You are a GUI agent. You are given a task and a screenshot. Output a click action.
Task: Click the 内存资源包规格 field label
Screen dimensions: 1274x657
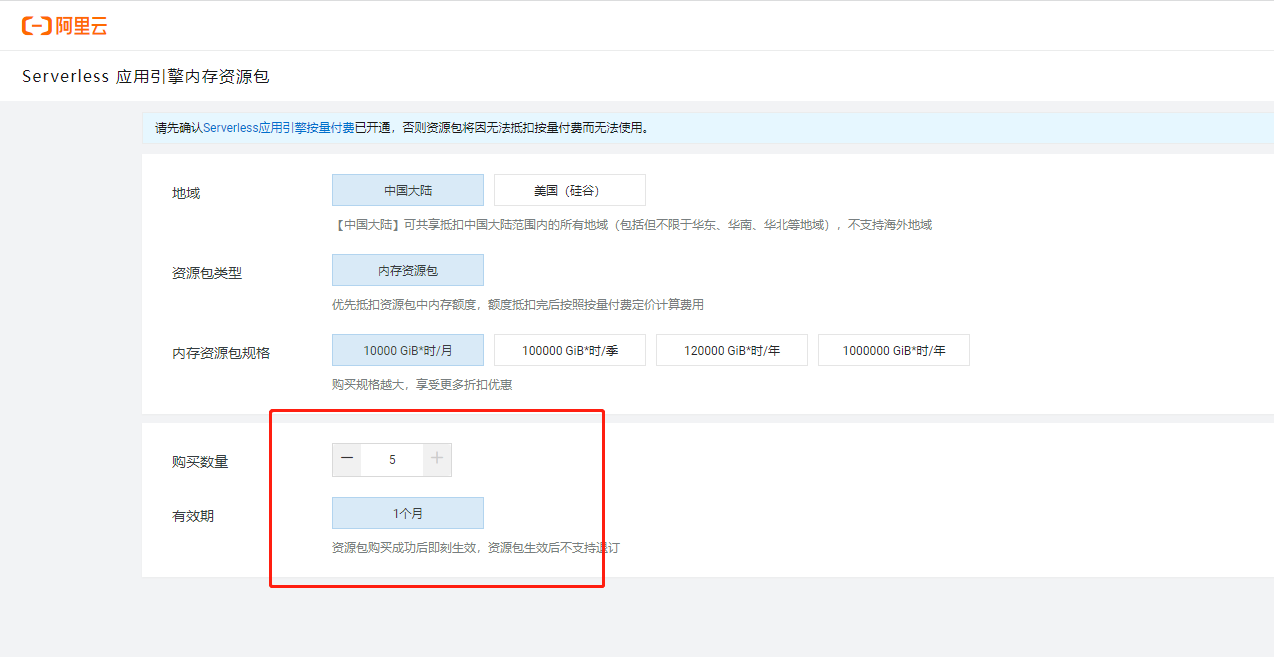pos(221,353)
